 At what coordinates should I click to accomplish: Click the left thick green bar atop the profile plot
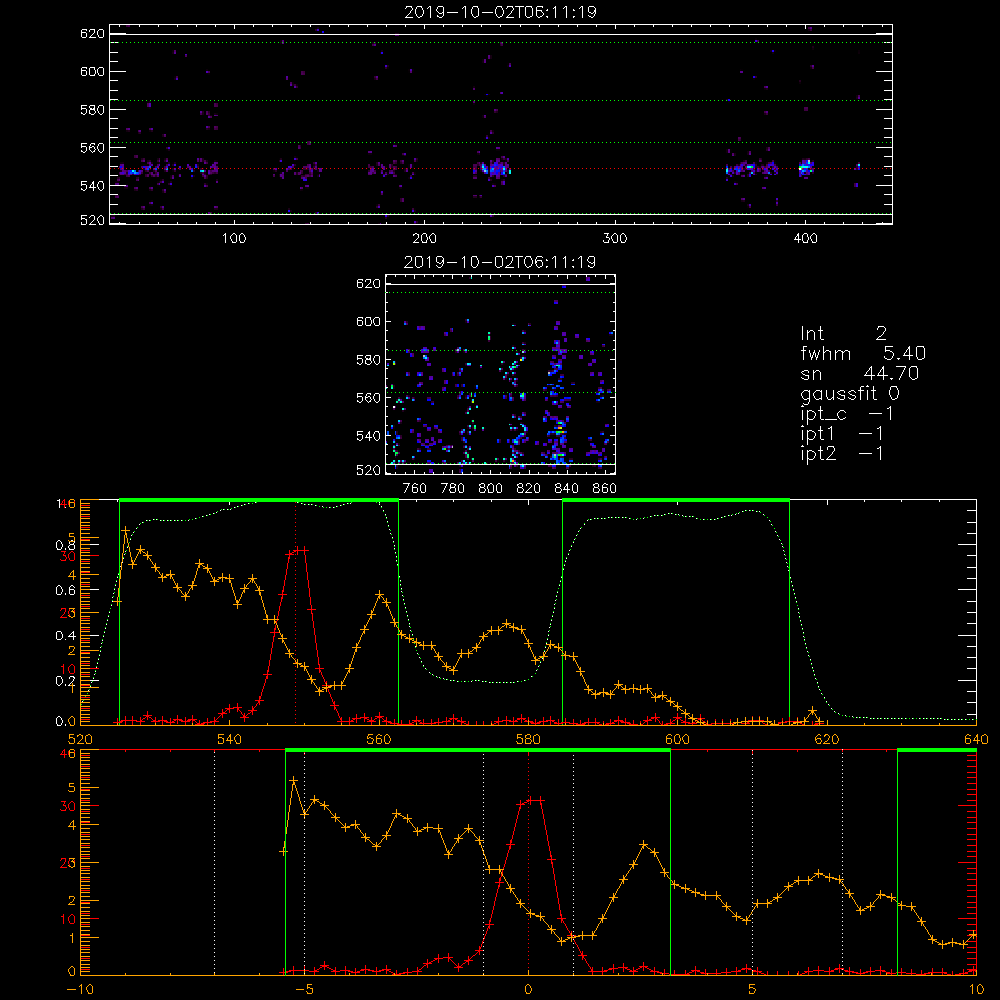tap(259, 500)
